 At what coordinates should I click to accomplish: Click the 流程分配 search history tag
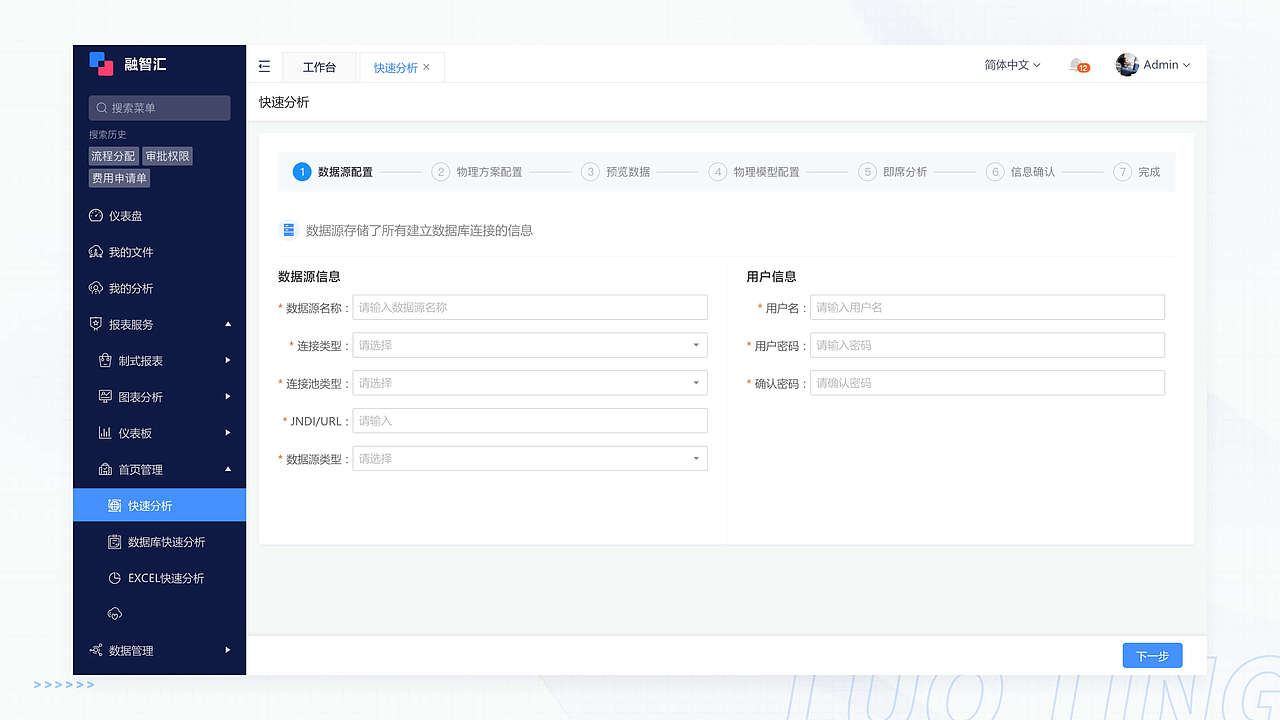[x=113, y=156]
